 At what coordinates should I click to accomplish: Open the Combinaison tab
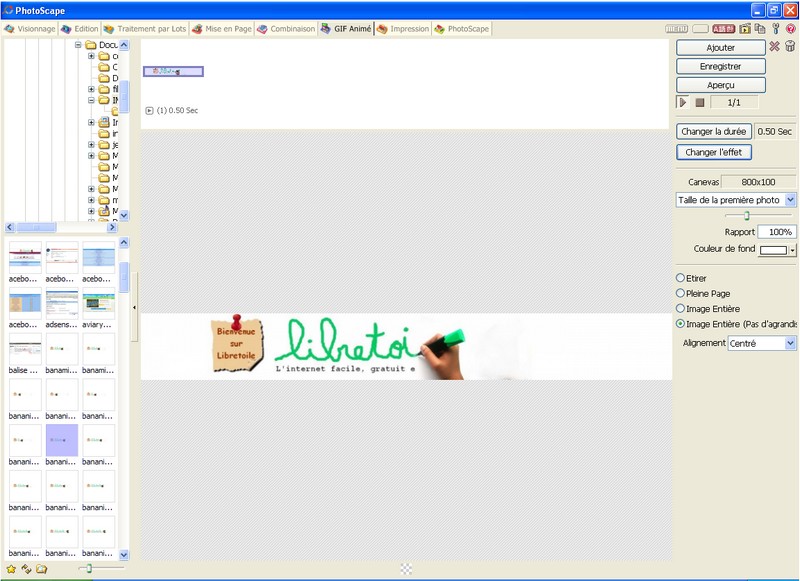[x=286, y=29]
